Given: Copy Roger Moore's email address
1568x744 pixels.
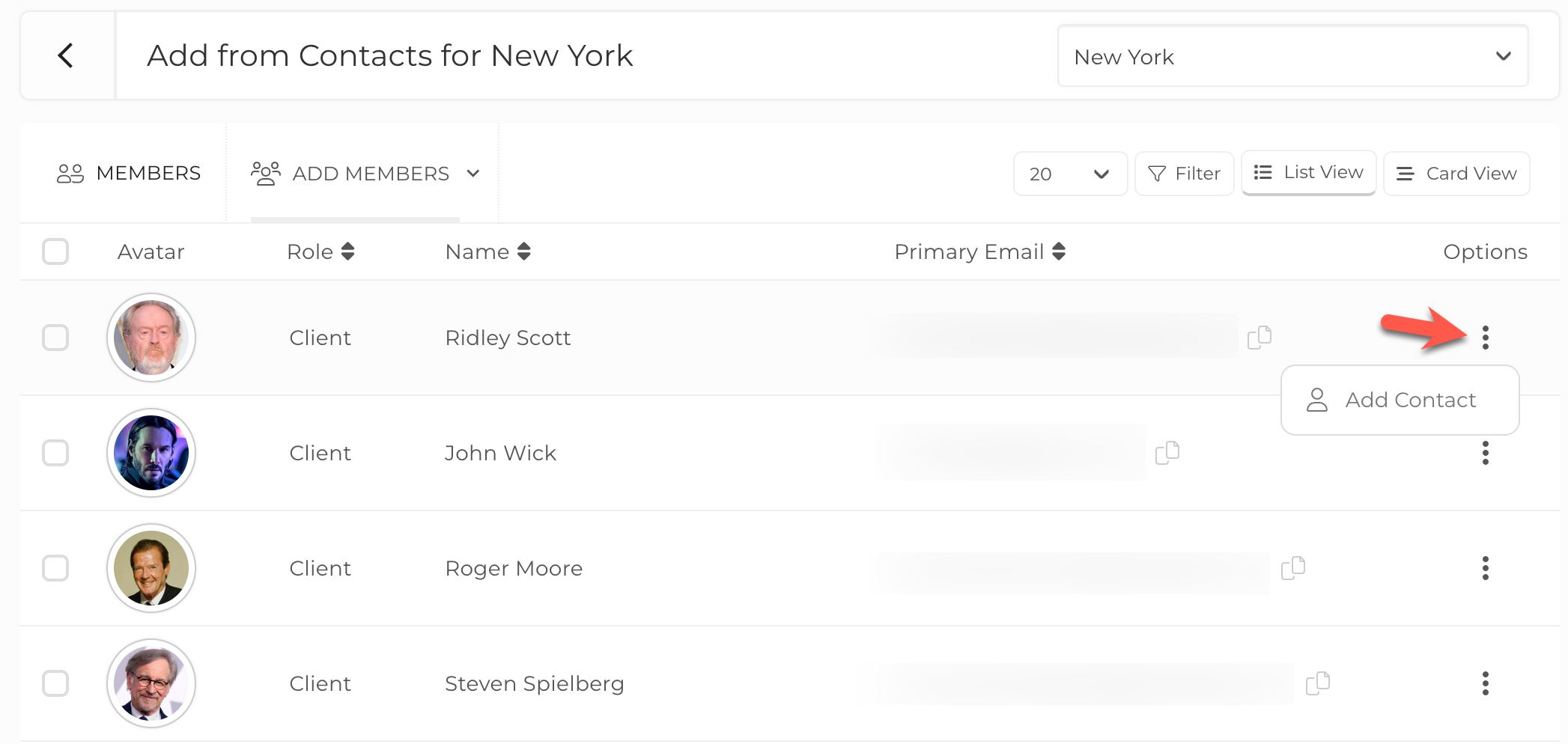Looking at the screenshot, I should click(x=1293, y=568).
